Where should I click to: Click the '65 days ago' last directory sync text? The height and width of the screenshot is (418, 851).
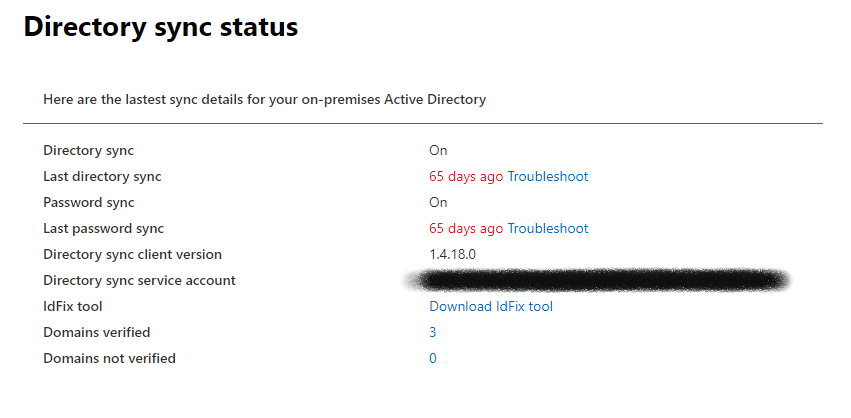click(x=466, y=177)
